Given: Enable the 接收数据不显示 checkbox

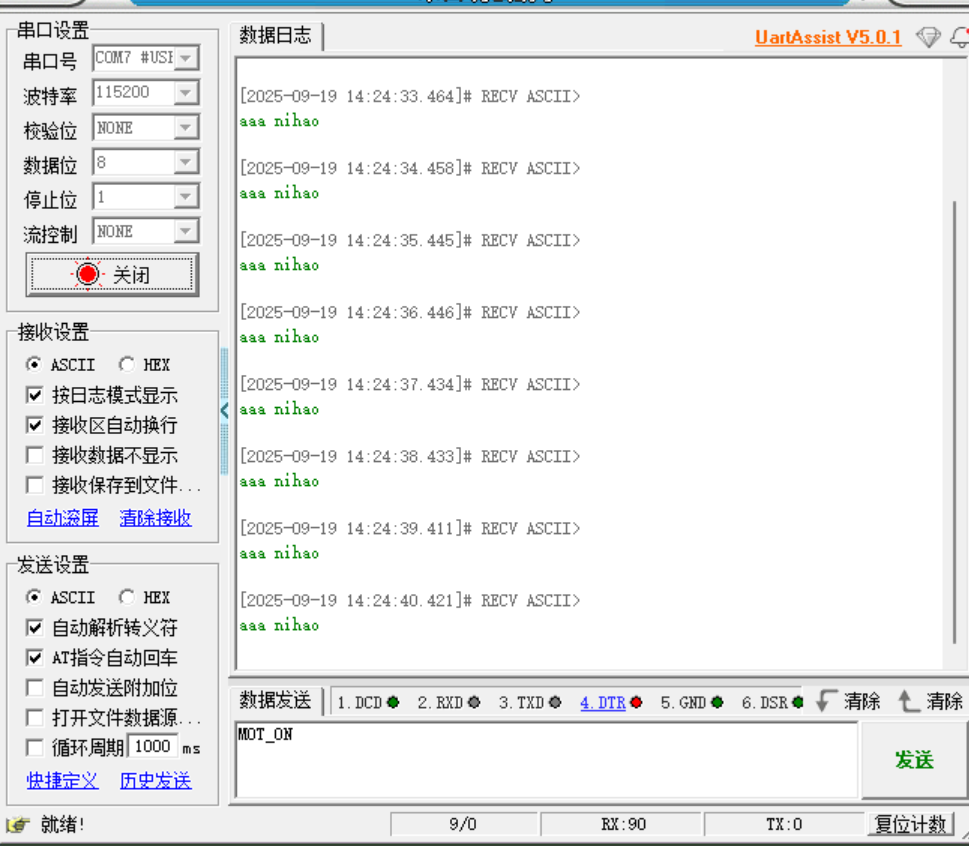Looking at the screenshot, I should pyautogui.click(x=35, y=454).
